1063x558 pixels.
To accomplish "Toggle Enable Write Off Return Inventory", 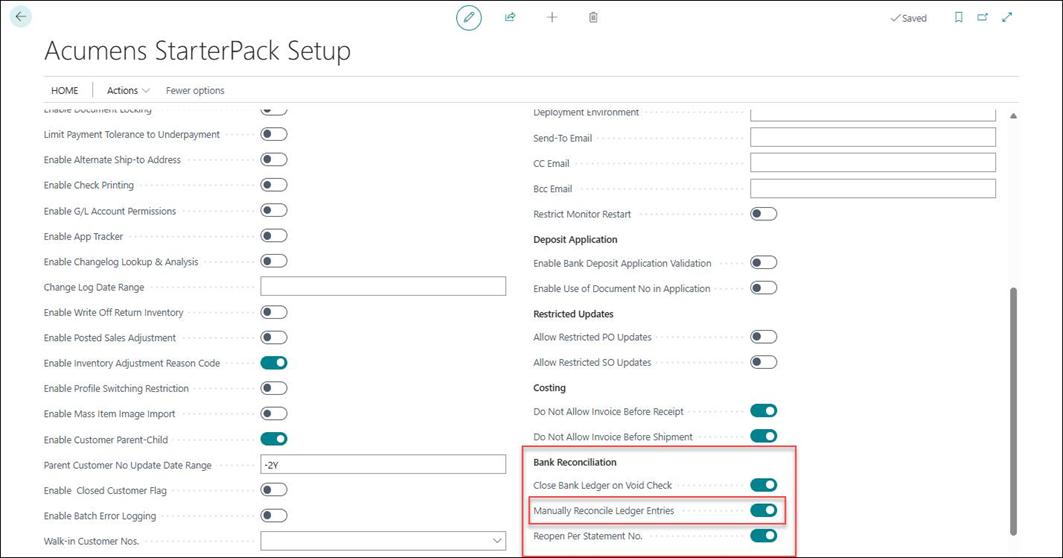I will [x=274, y=312].
